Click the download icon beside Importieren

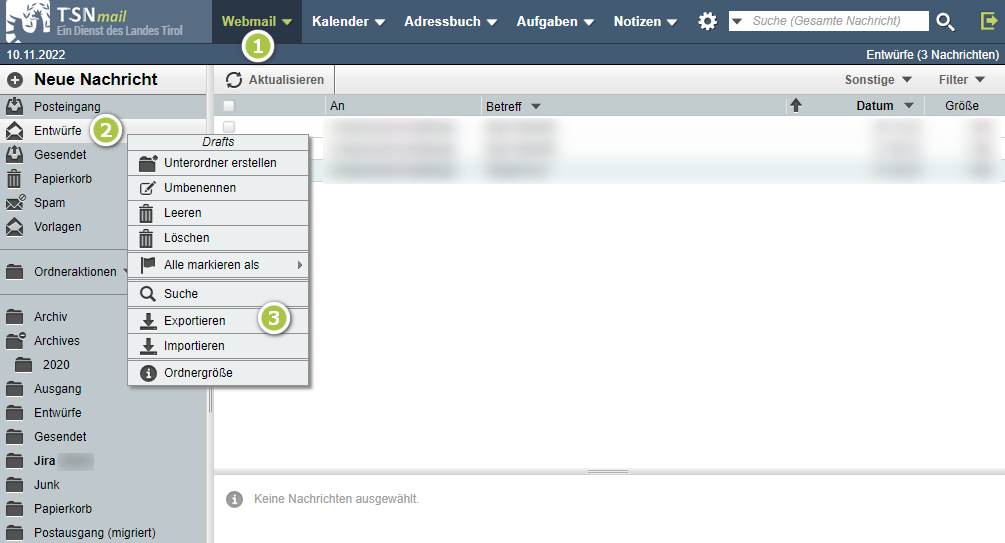point(148,346)
